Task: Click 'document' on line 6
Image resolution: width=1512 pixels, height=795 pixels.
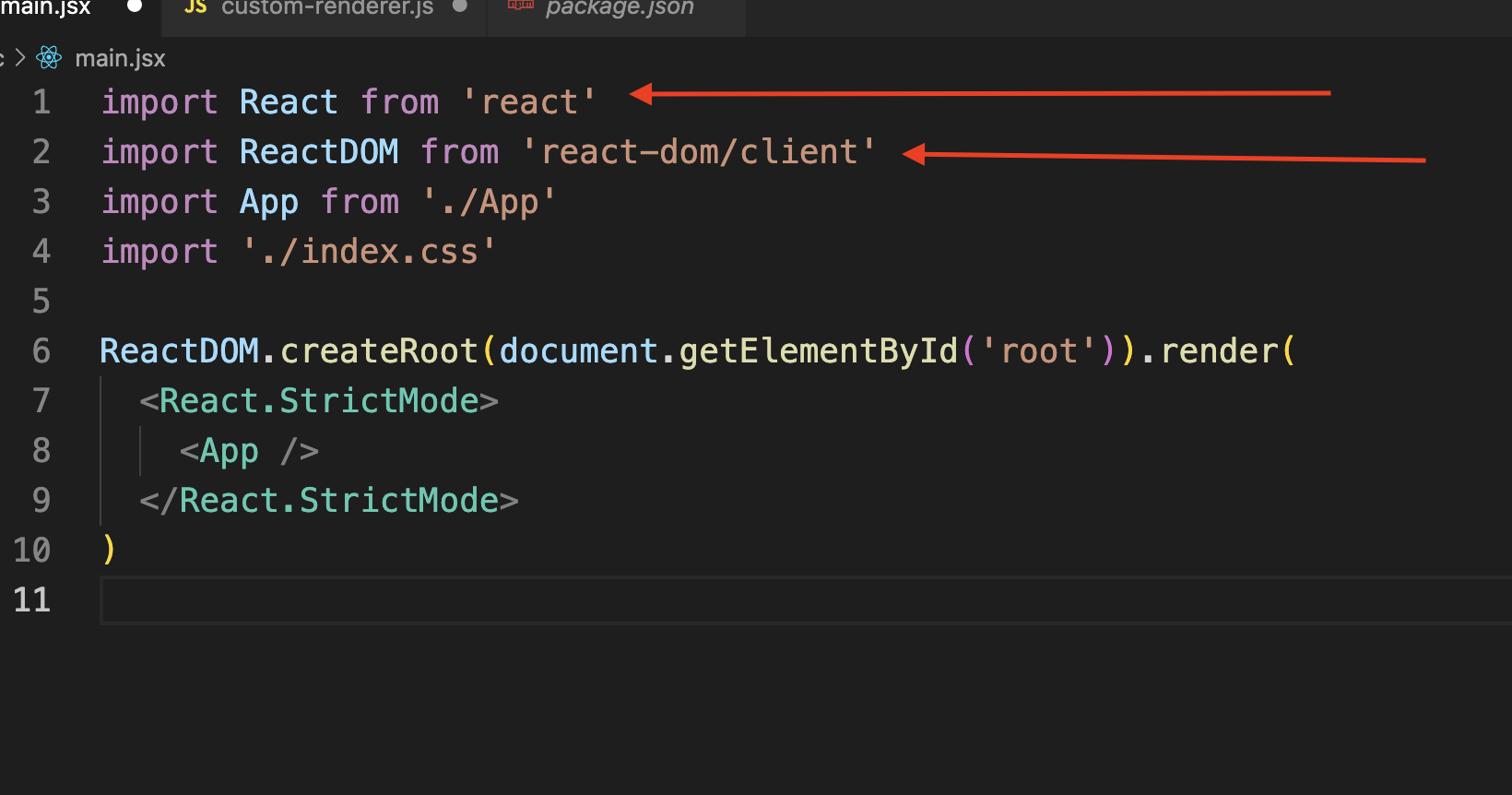Action: (578, 350)
